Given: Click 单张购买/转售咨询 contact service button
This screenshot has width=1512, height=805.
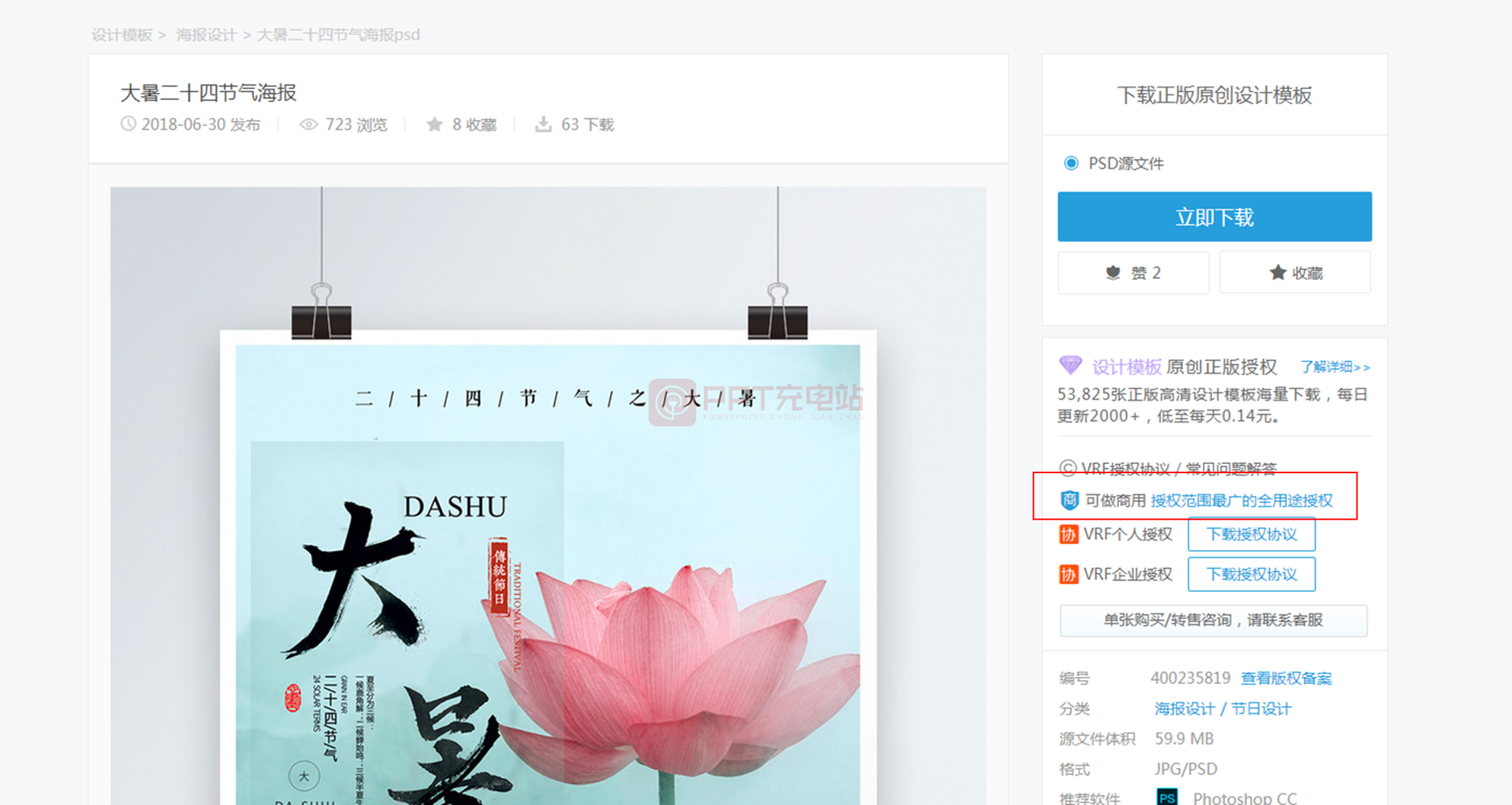Looking at the screenshot, I should click(x=1213, y=620).
